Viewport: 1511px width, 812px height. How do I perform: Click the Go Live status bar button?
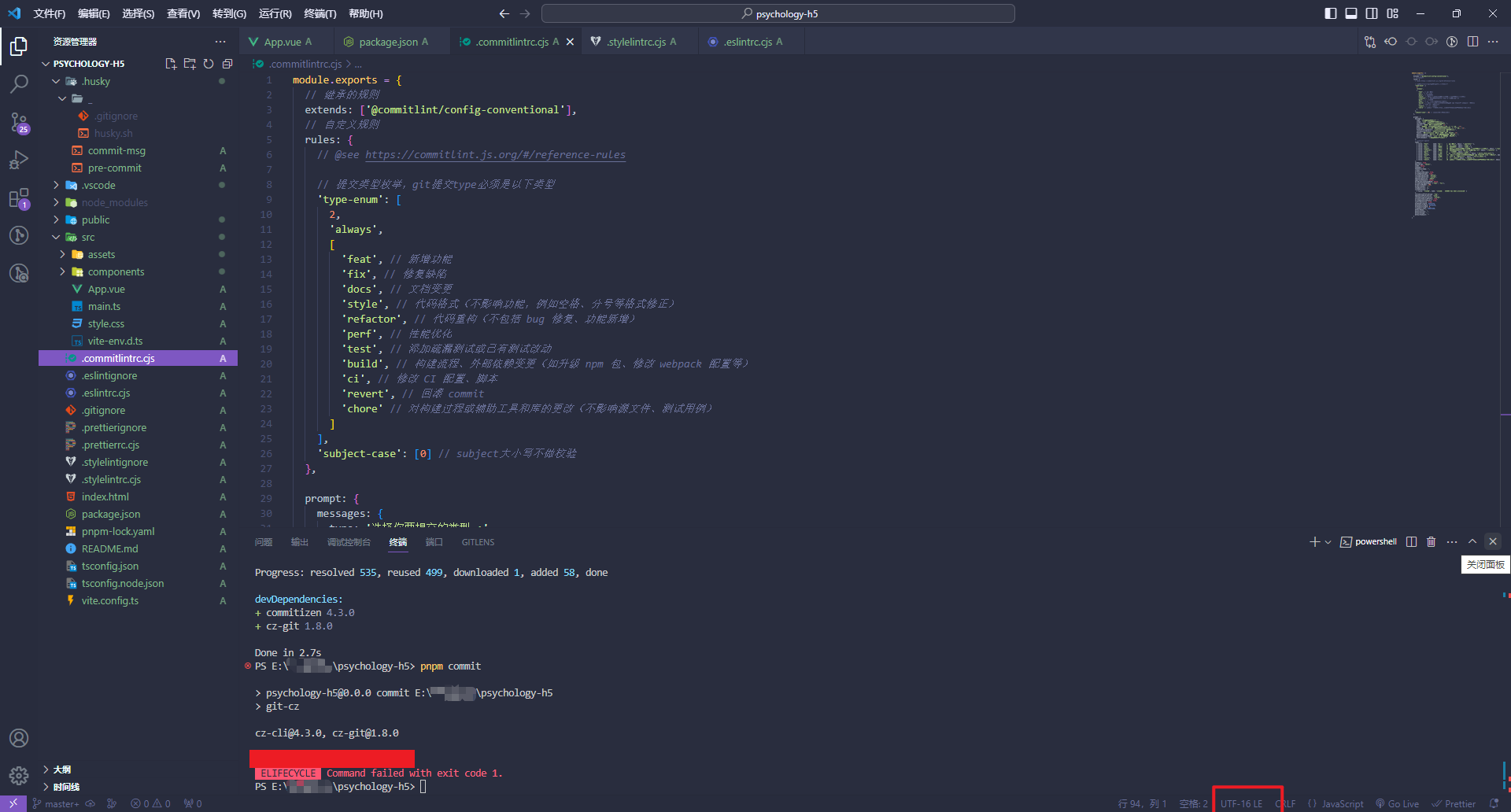1398,803
